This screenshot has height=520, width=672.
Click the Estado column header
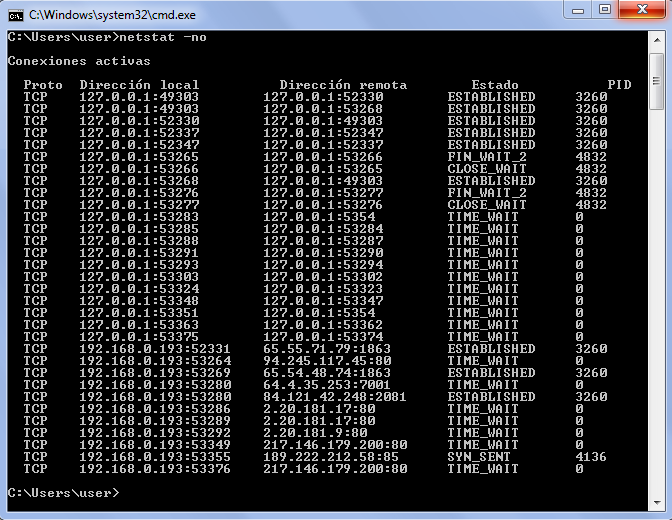pyautogui.click(x=495, y=85)
